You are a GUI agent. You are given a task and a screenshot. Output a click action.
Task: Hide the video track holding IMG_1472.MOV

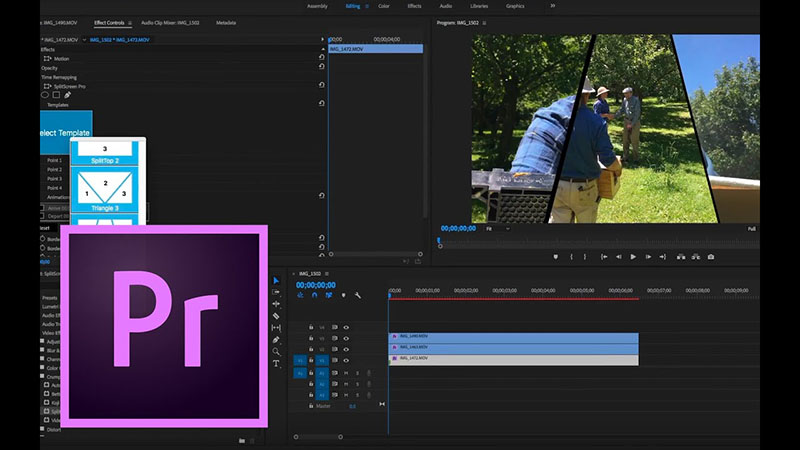(346, 360)
